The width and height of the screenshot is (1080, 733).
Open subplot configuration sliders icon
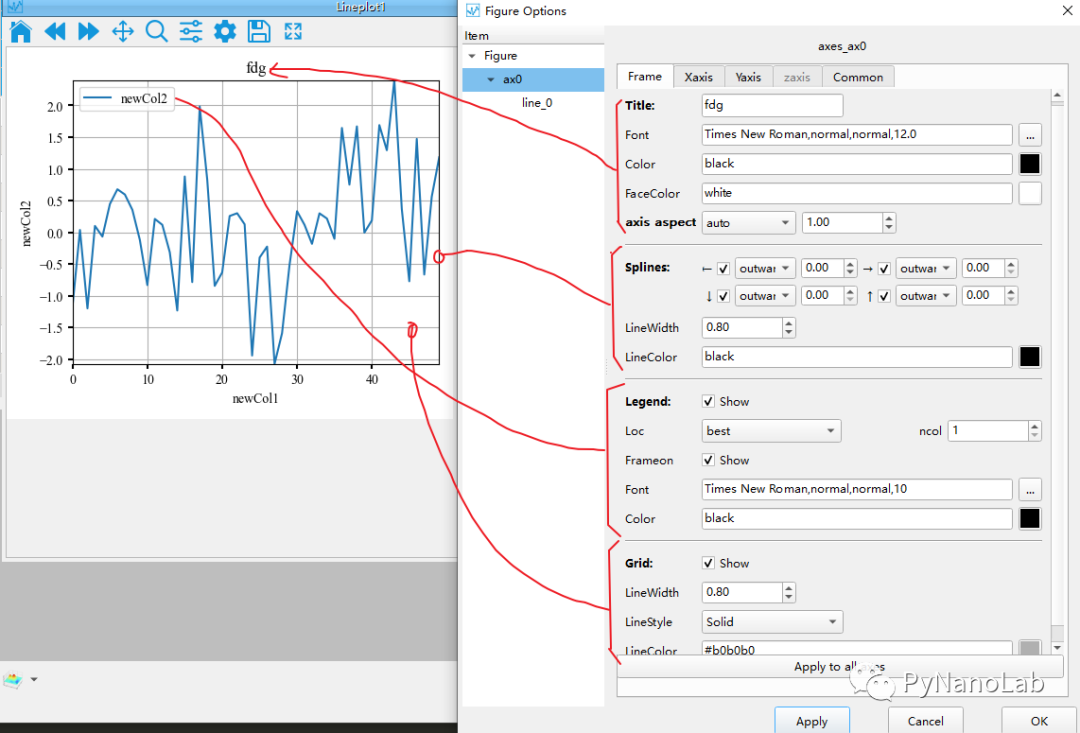coord(191,31)
